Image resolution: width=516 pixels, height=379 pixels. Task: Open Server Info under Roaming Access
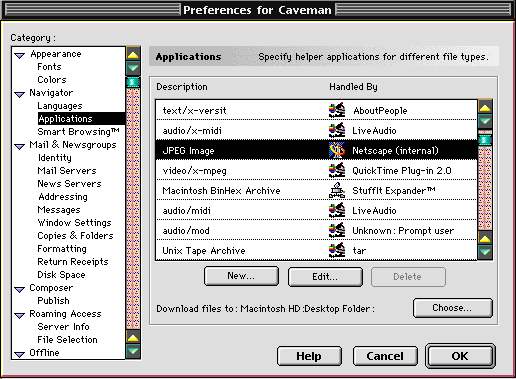tap(63, 327)
